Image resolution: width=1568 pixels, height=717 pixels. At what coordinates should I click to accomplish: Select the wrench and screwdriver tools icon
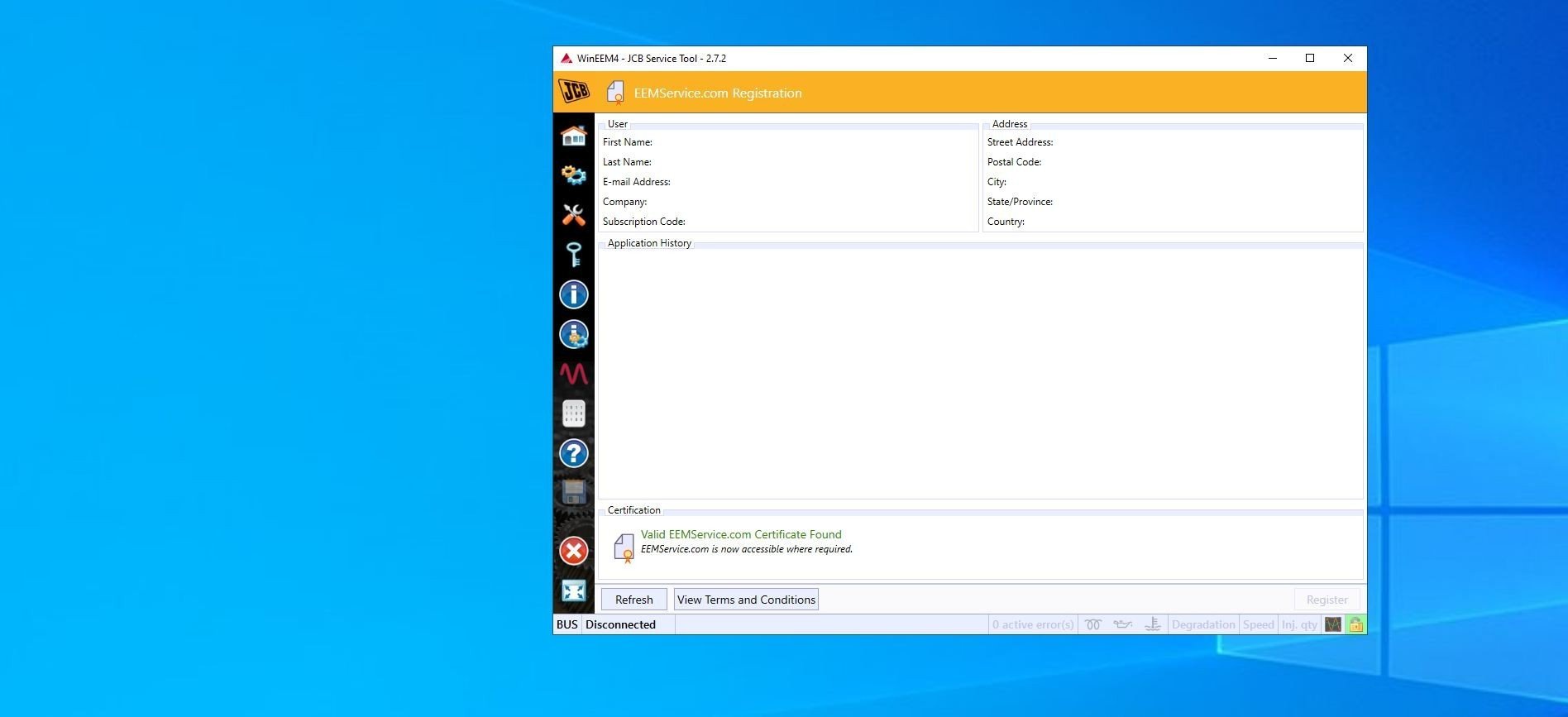click(x=573, y=215)
